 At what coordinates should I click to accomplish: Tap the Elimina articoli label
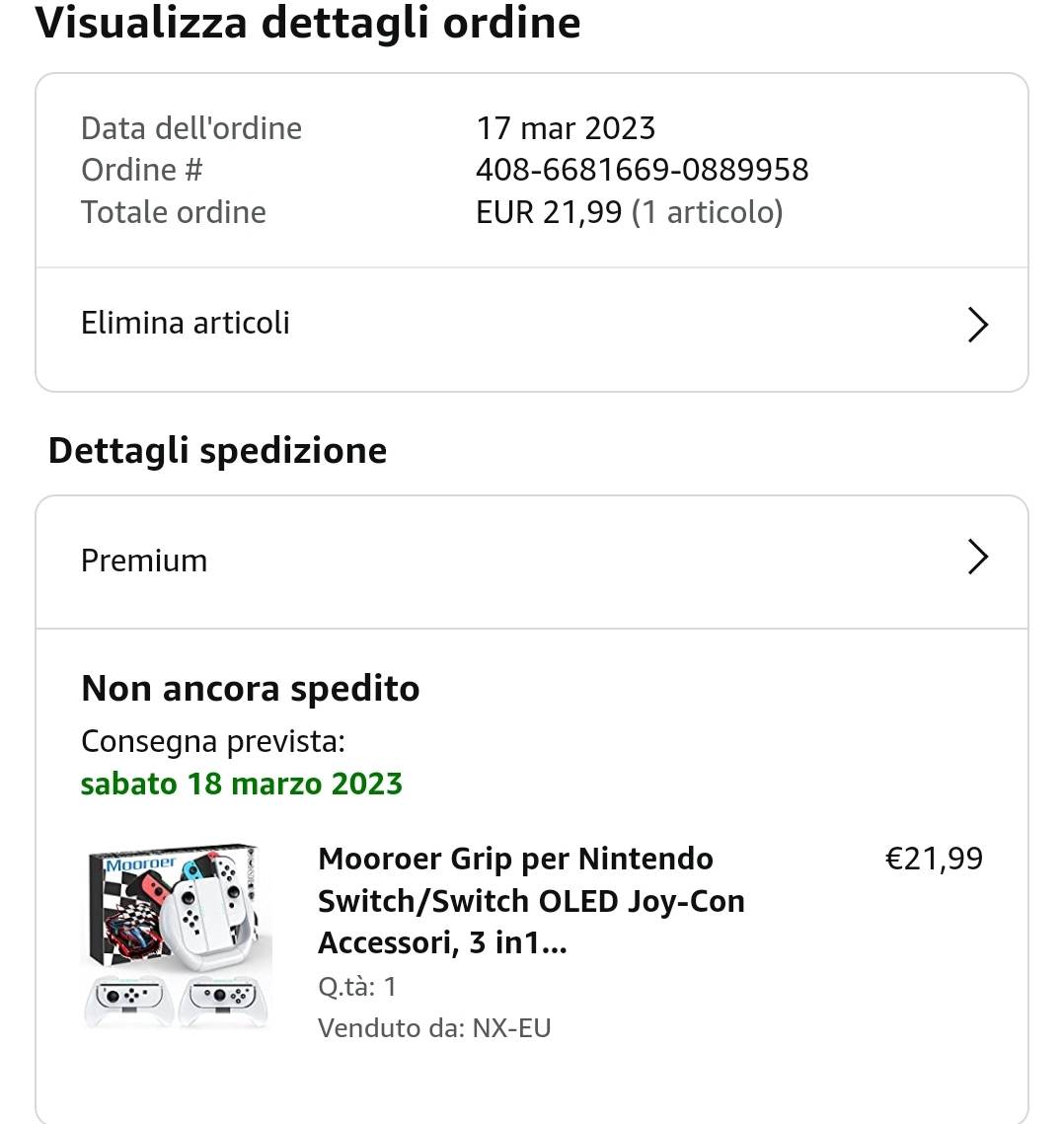(186, 323)
